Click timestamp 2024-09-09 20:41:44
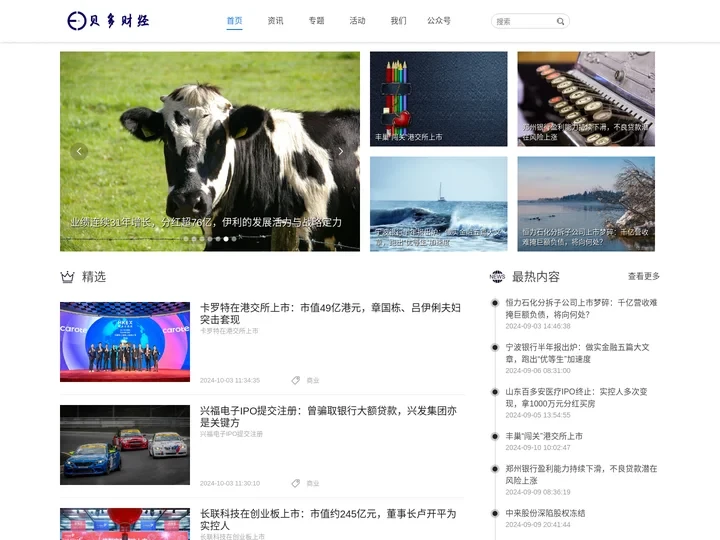The width and height of the screenshot is (720, 540). tap(538, 524)
